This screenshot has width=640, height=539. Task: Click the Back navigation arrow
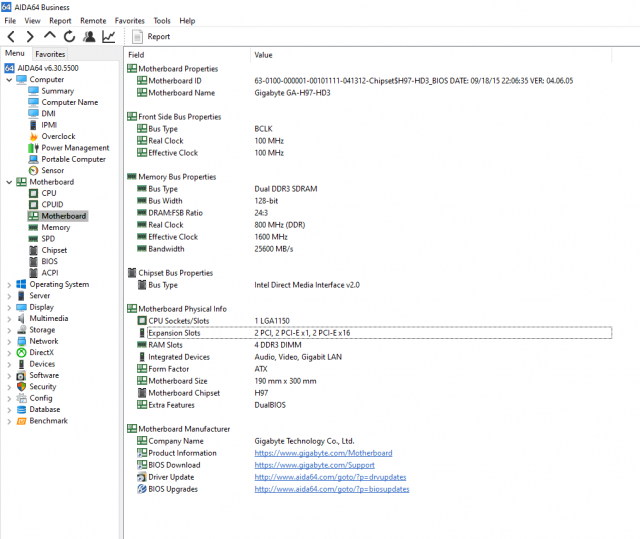click(11, 37)
